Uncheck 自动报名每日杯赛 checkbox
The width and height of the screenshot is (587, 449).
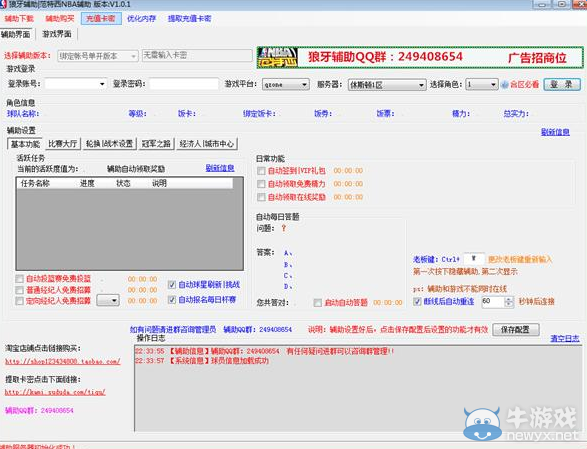171,300
